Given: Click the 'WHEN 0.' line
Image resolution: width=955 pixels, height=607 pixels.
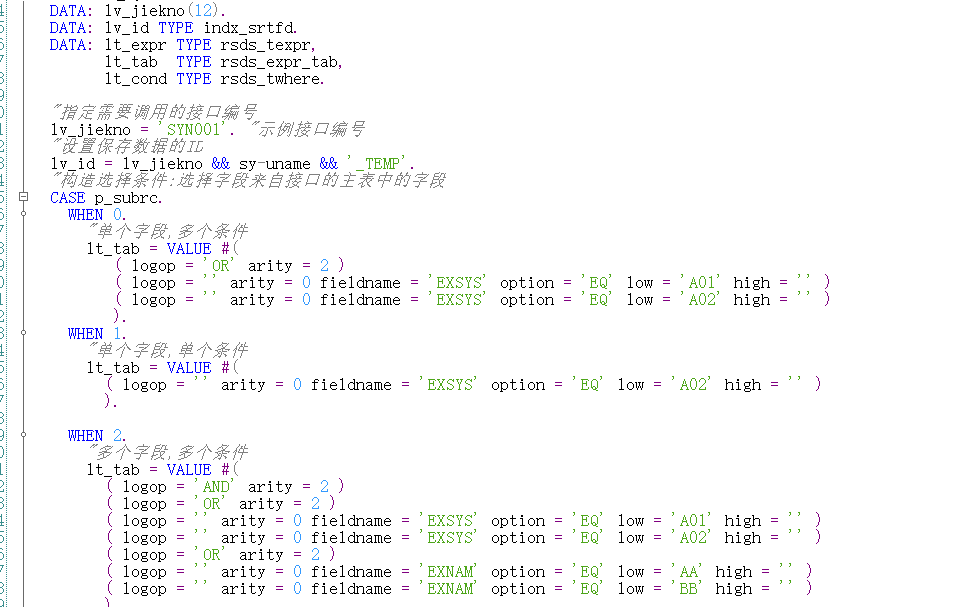Looking at the screenshot, I should pyautogui.click(x=97, y=215).
